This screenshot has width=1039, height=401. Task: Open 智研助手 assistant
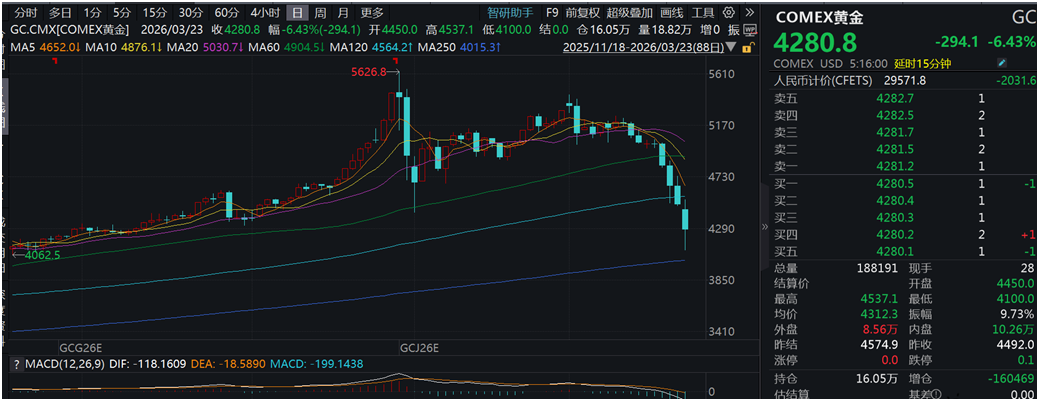coord(510,13)
